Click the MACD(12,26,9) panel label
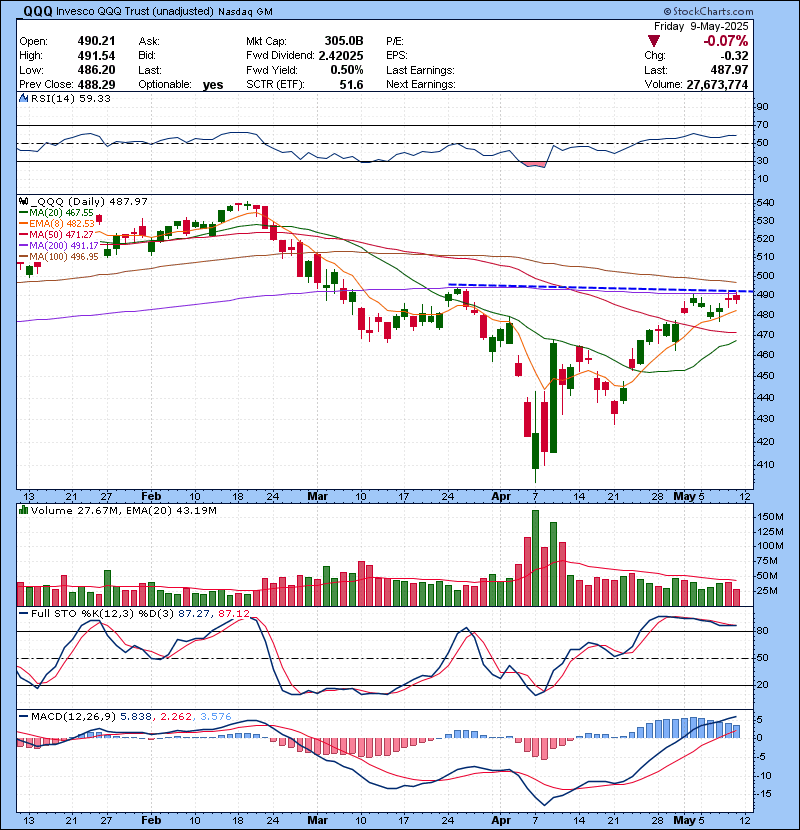800x830 pixels. 73,717
